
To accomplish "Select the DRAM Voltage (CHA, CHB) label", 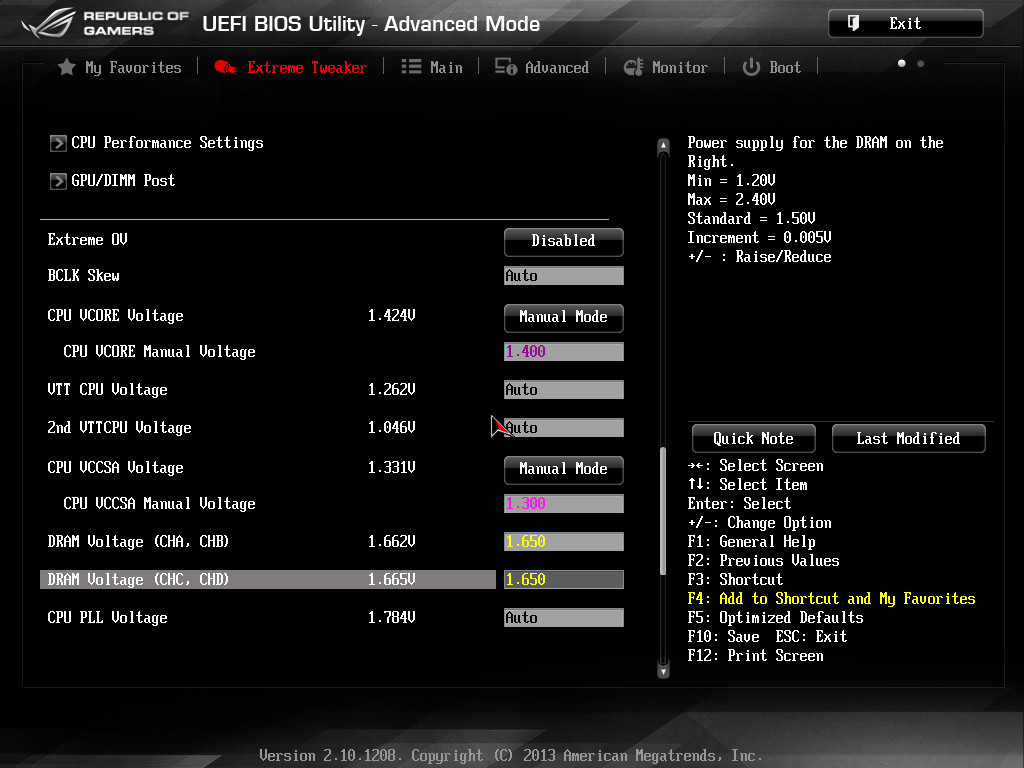I will coord(138,541).
